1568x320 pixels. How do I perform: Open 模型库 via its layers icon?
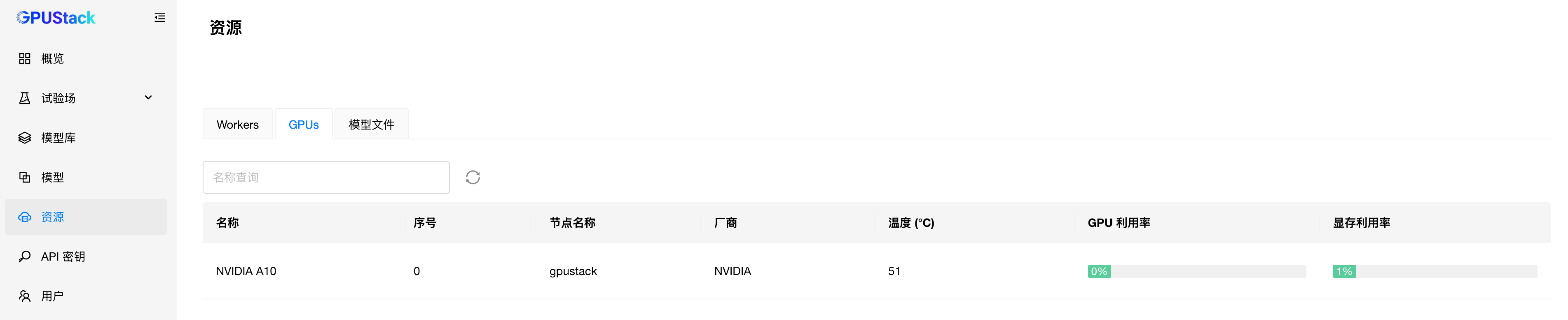coord(24,138)
